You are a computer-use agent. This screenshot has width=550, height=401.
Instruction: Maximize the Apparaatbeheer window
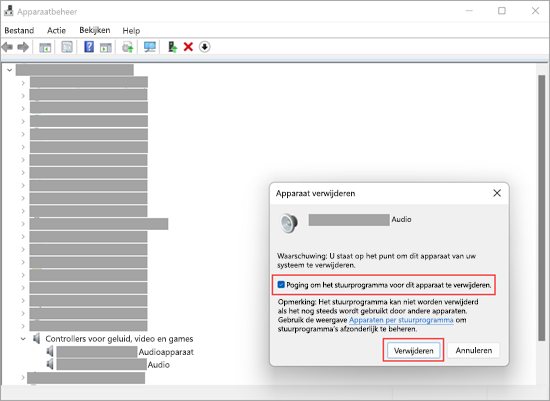502,11
